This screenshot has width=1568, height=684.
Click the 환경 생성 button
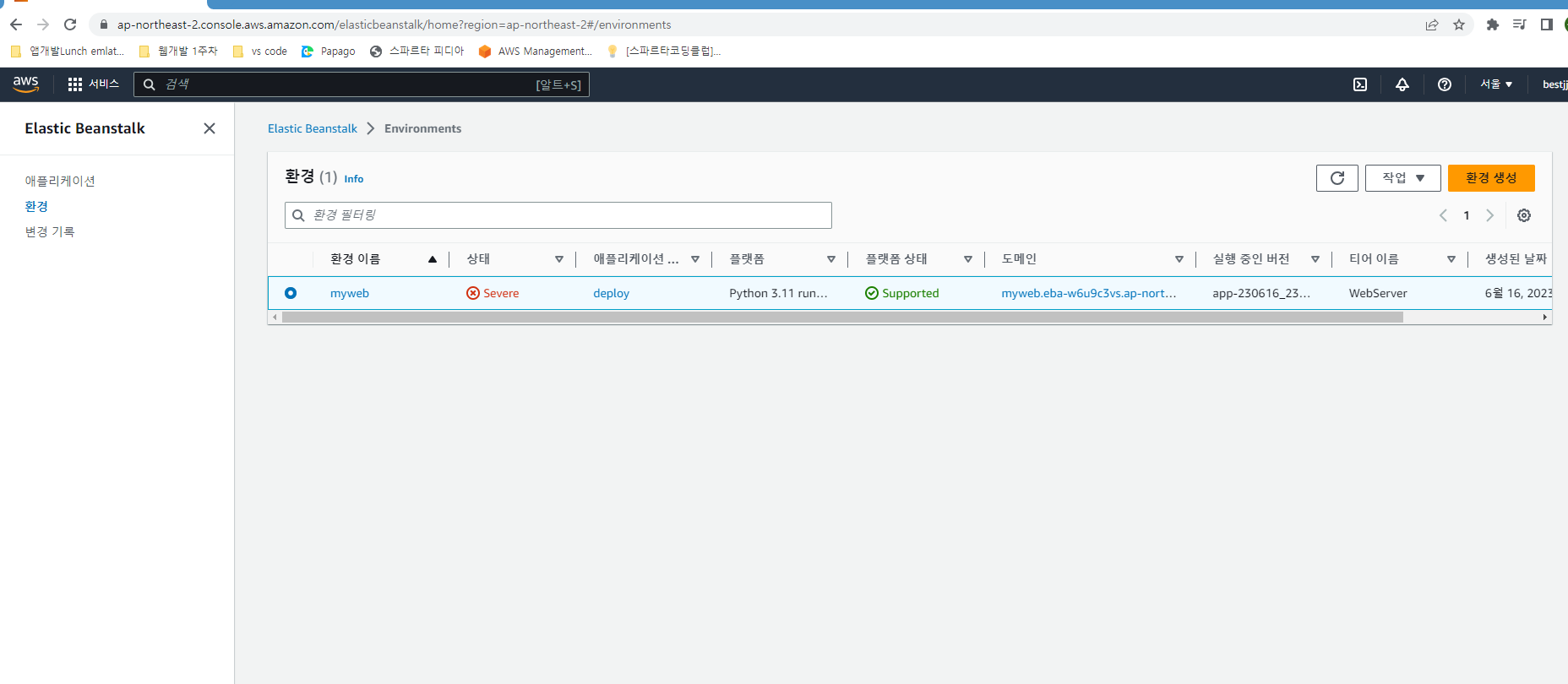1491,178
